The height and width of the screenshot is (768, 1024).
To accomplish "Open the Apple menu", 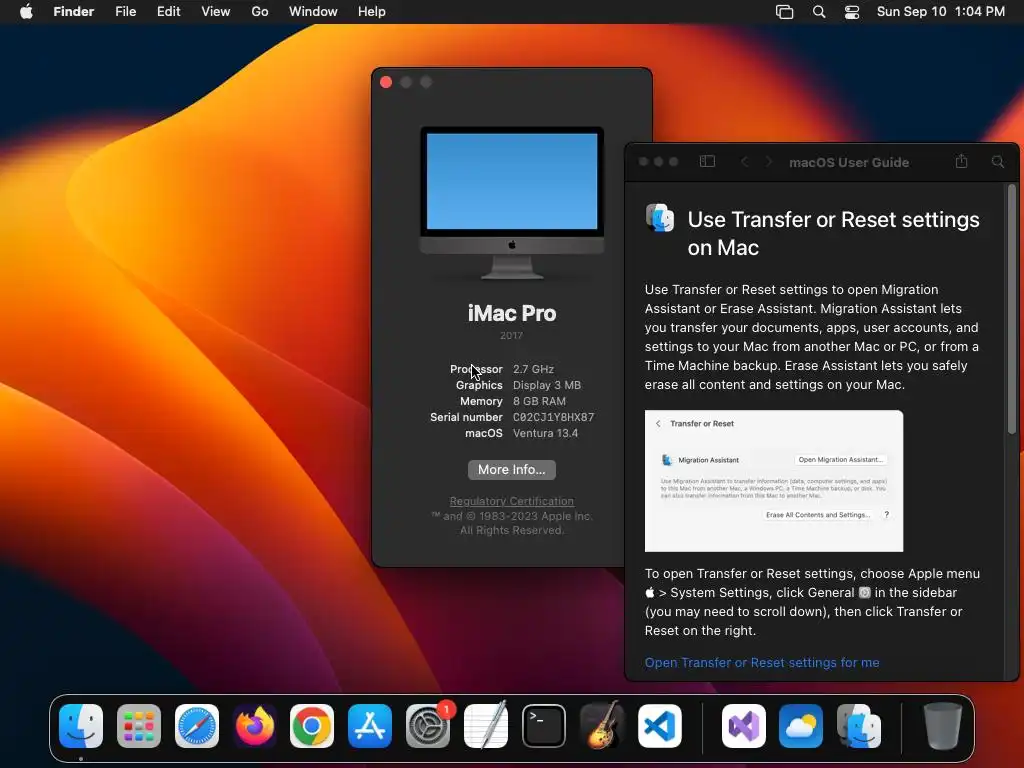I will tap(26, 12).
